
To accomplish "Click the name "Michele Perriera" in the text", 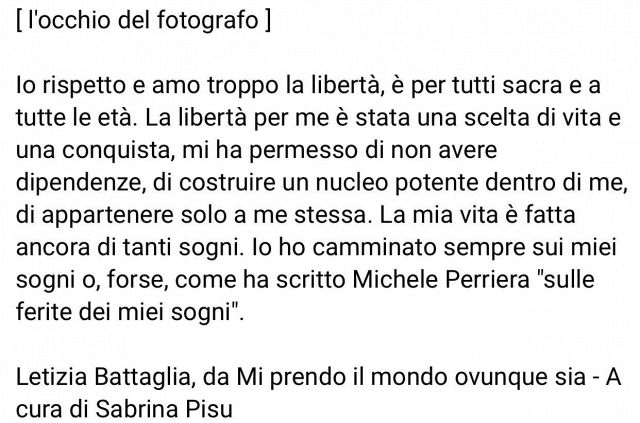I will point(441,280).
